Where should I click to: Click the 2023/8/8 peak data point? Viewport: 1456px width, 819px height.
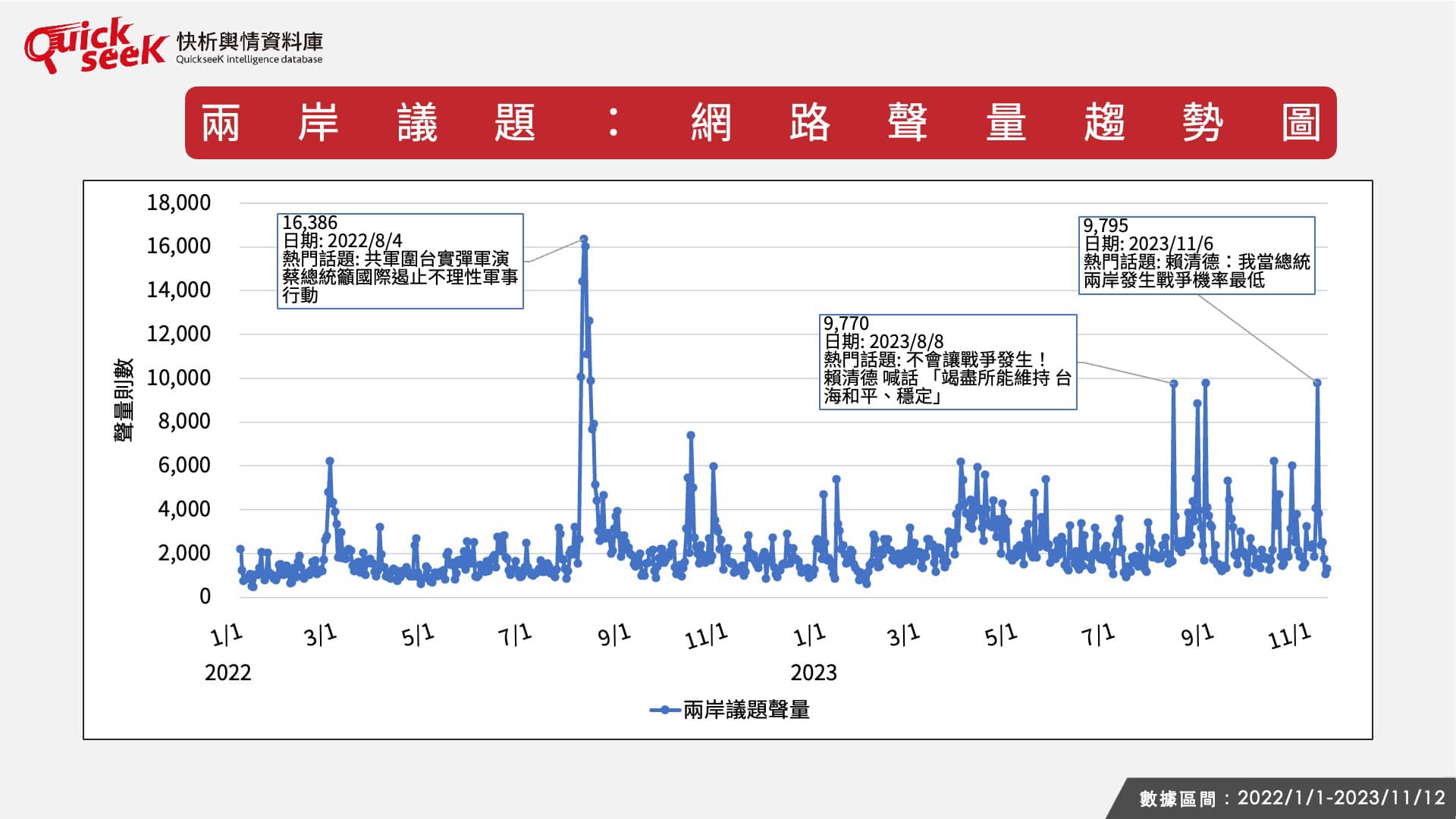coord(1174,384)
